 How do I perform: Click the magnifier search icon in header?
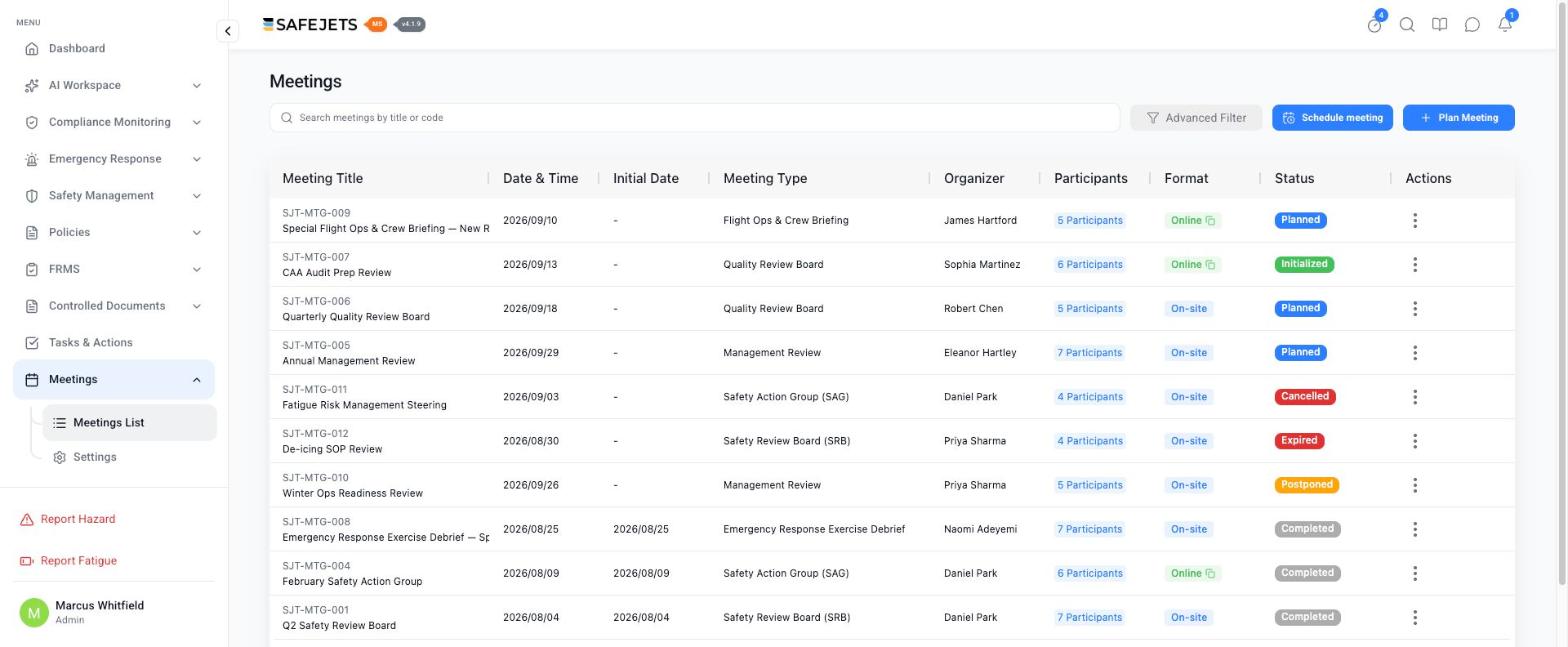[x=1407, y=25]
